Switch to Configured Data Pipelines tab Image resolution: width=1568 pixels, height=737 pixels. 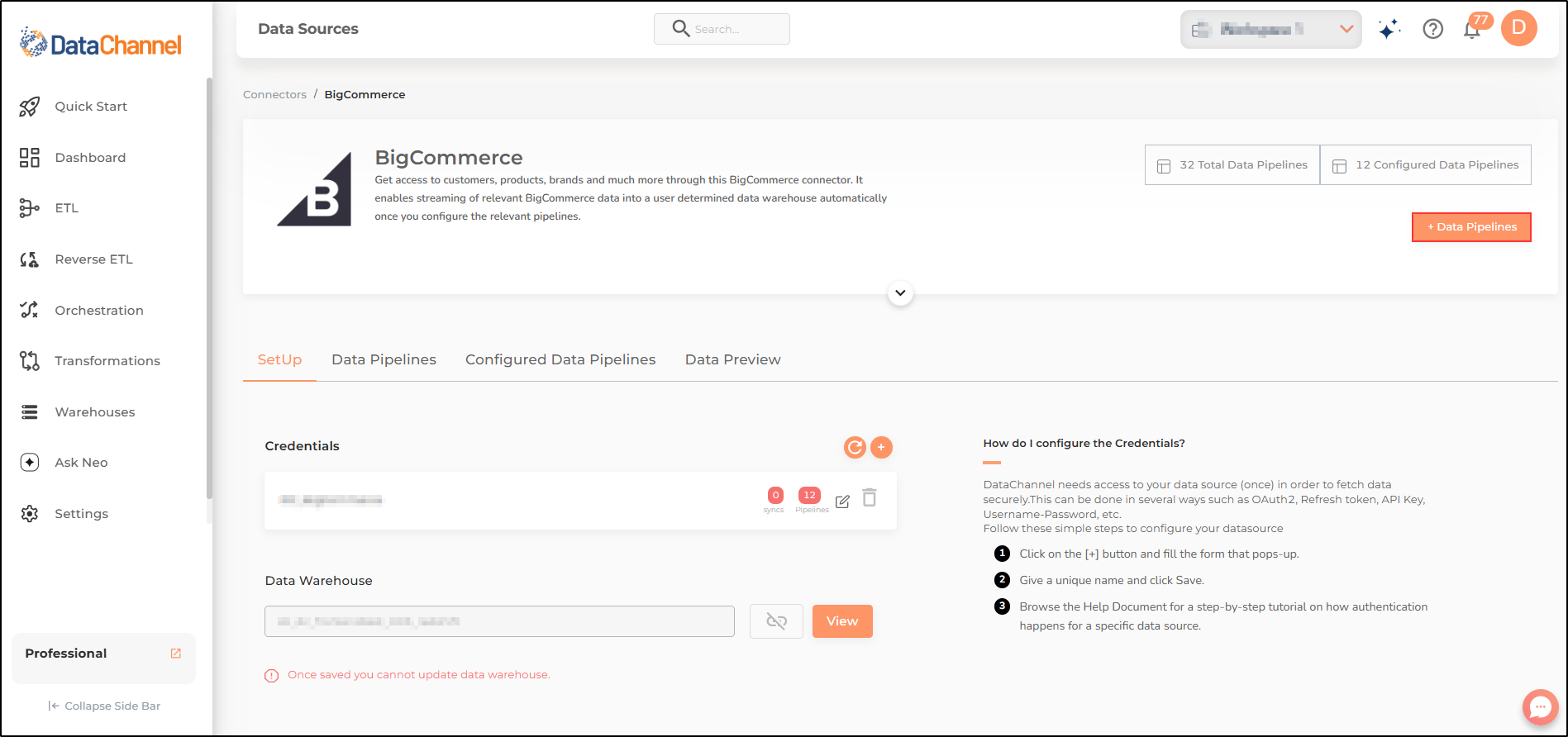560,360
